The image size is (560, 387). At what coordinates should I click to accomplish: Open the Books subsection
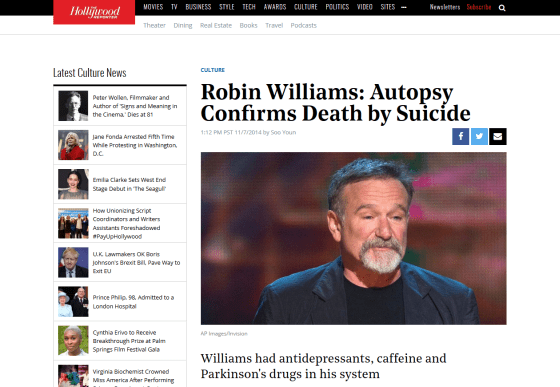click(x=249, y=25)
